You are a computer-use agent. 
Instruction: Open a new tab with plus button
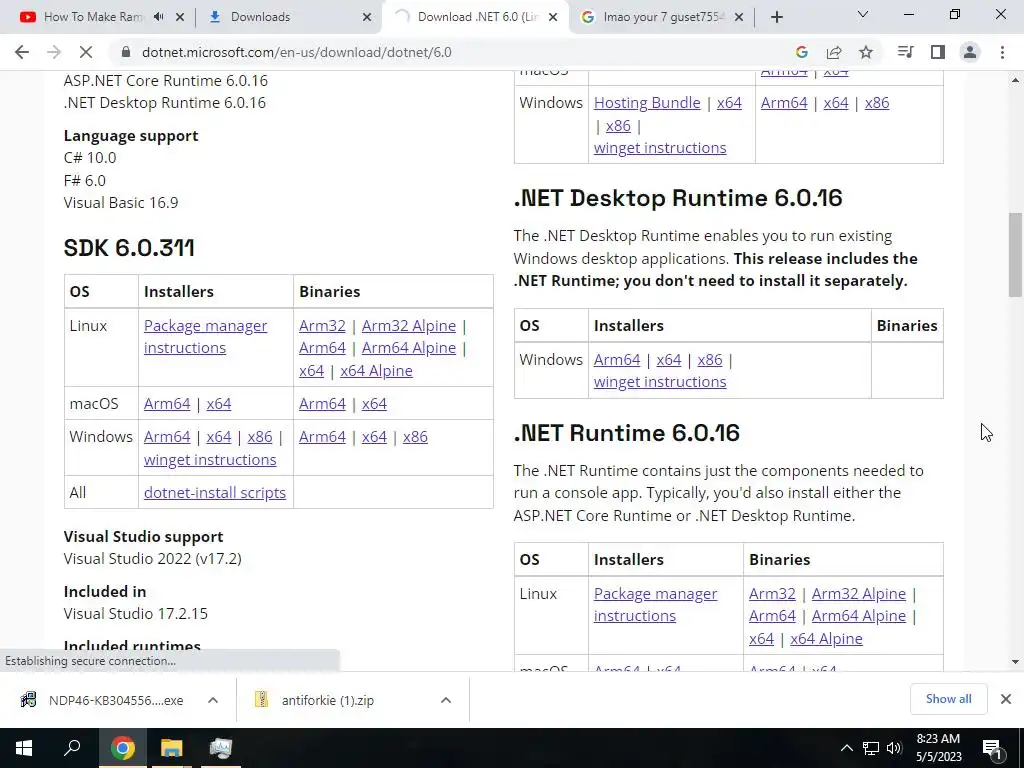pyautogui.click(x=776, y=17)
